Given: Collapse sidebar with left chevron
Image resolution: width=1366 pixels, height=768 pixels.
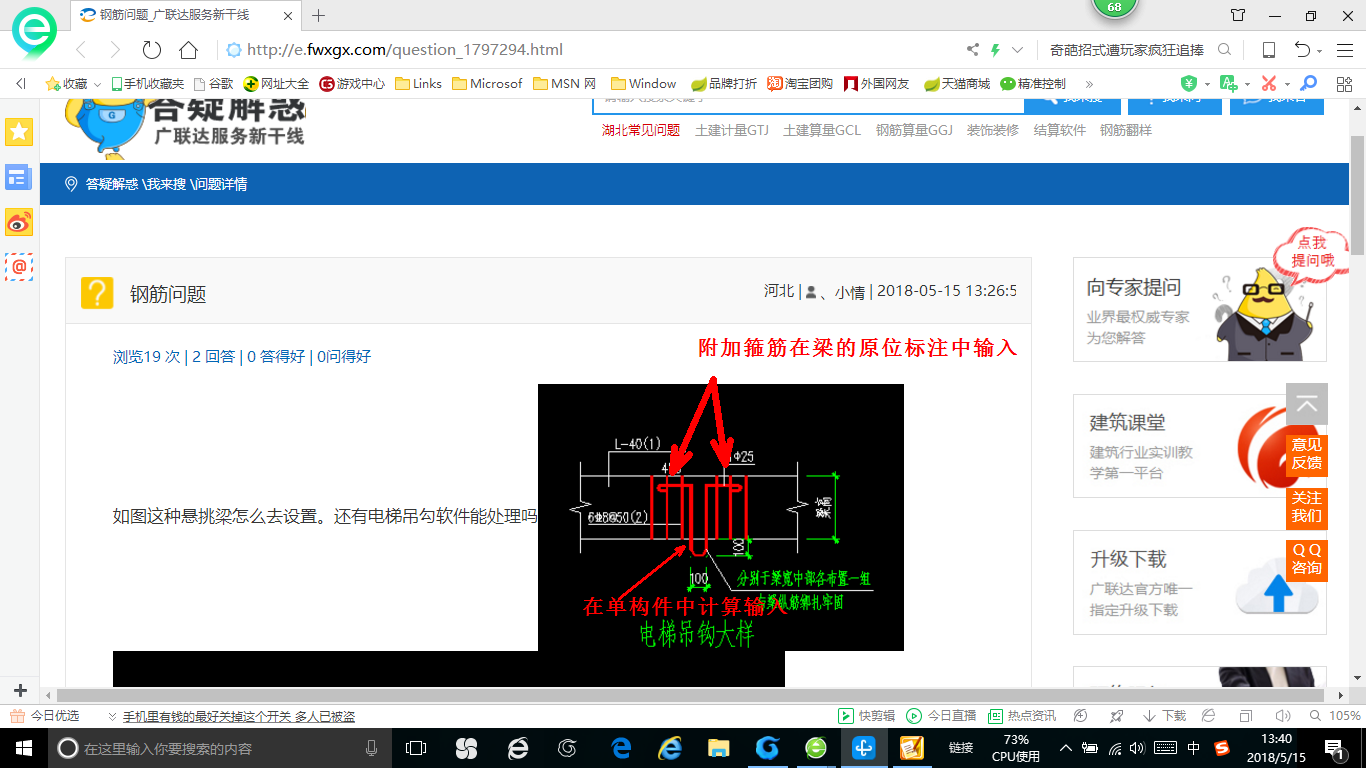Looking at the screenshot, I should point(20,84).
